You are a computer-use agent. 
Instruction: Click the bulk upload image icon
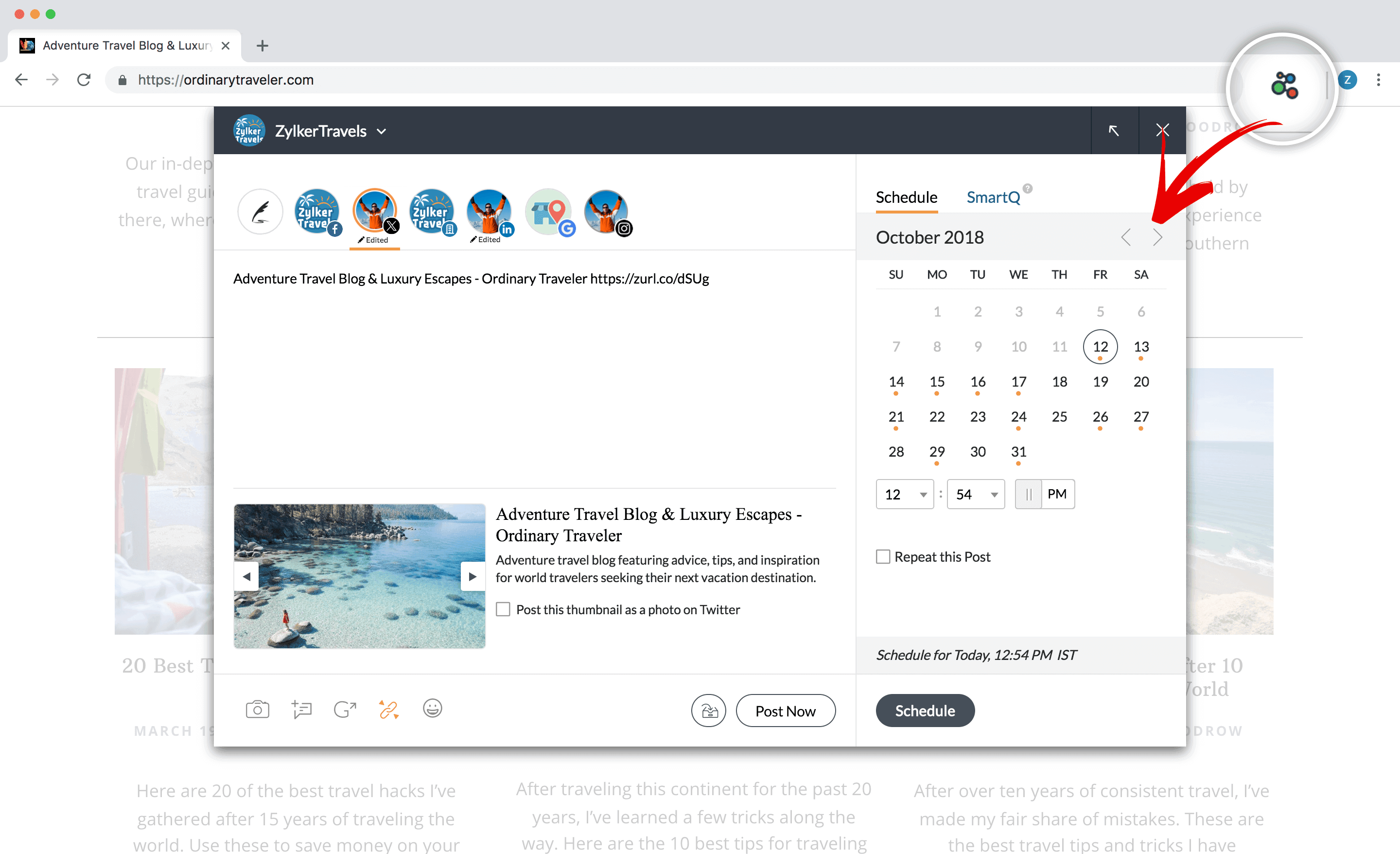click(x=709, y=710)
